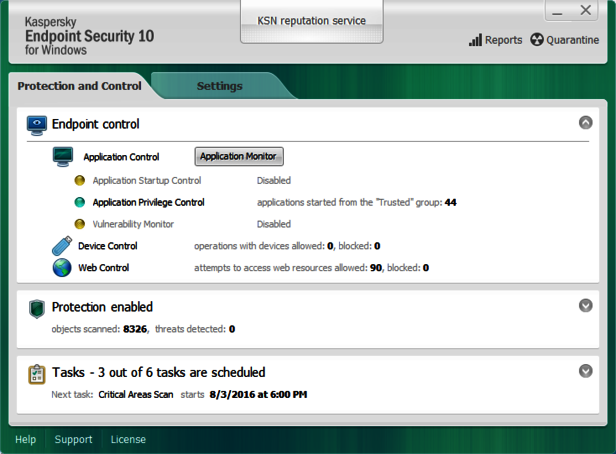Click the Device Control USB icon
Viewport: 616px width, 454px height.
coord(62,246)
